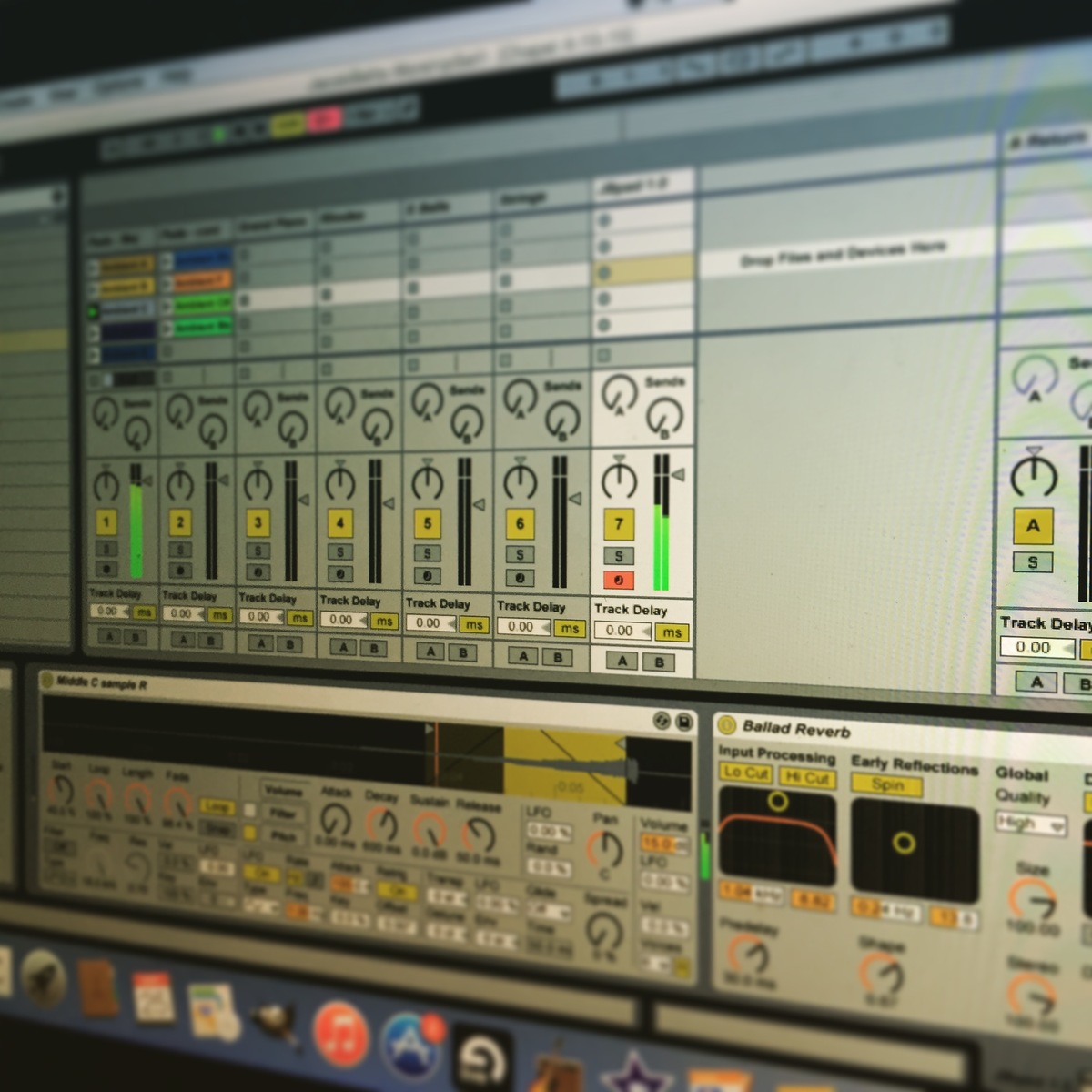Solo track 7 with its S button
The width and height of the screenshot is (1092, 1092).
[619, 556]
